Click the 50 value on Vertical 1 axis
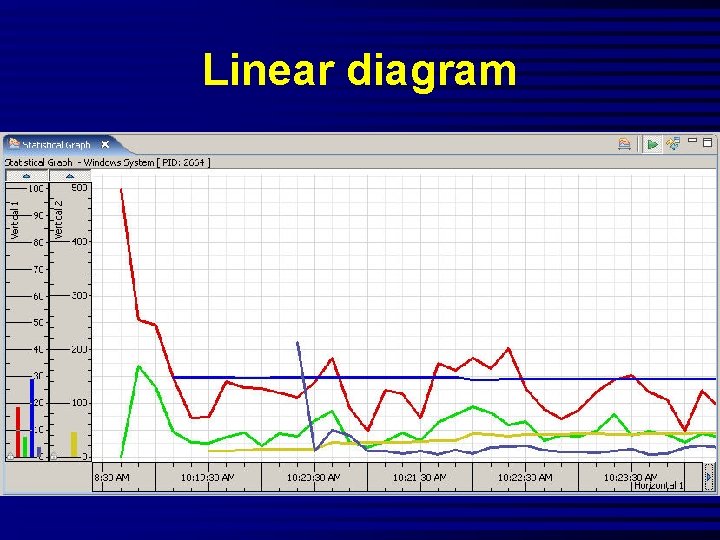 [x=38, y=322]
